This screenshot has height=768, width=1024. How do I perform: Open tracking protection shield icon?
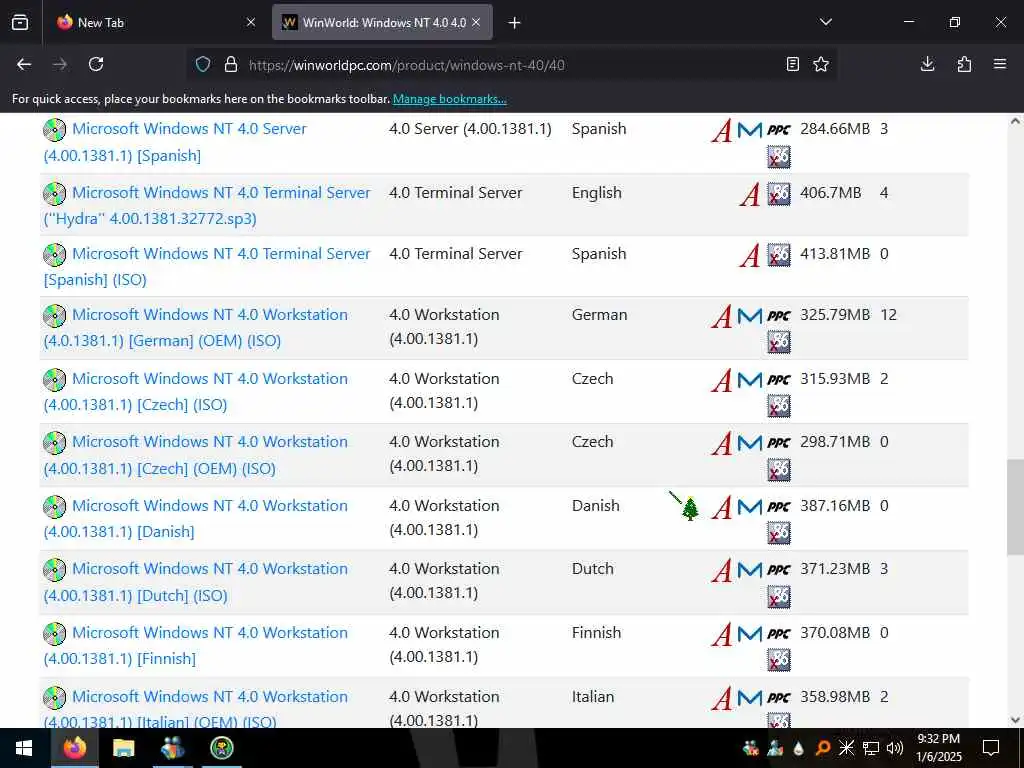coord(203,65)
